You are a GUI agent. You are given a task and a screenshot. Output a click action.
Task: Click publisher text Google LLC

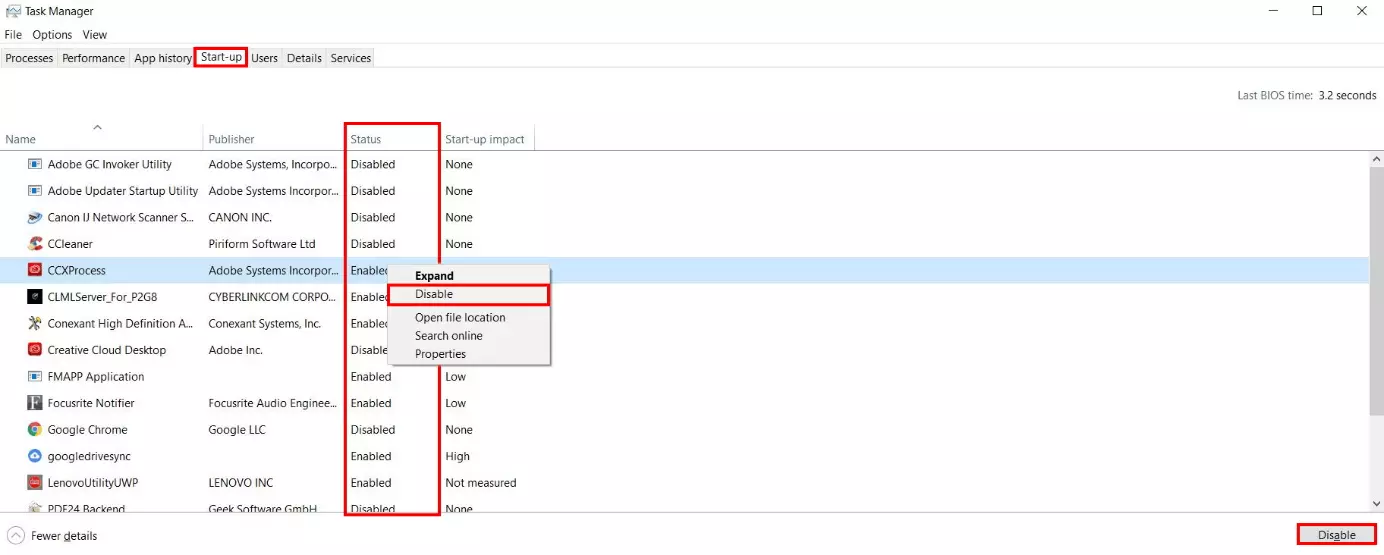click(x=237, y=430)
